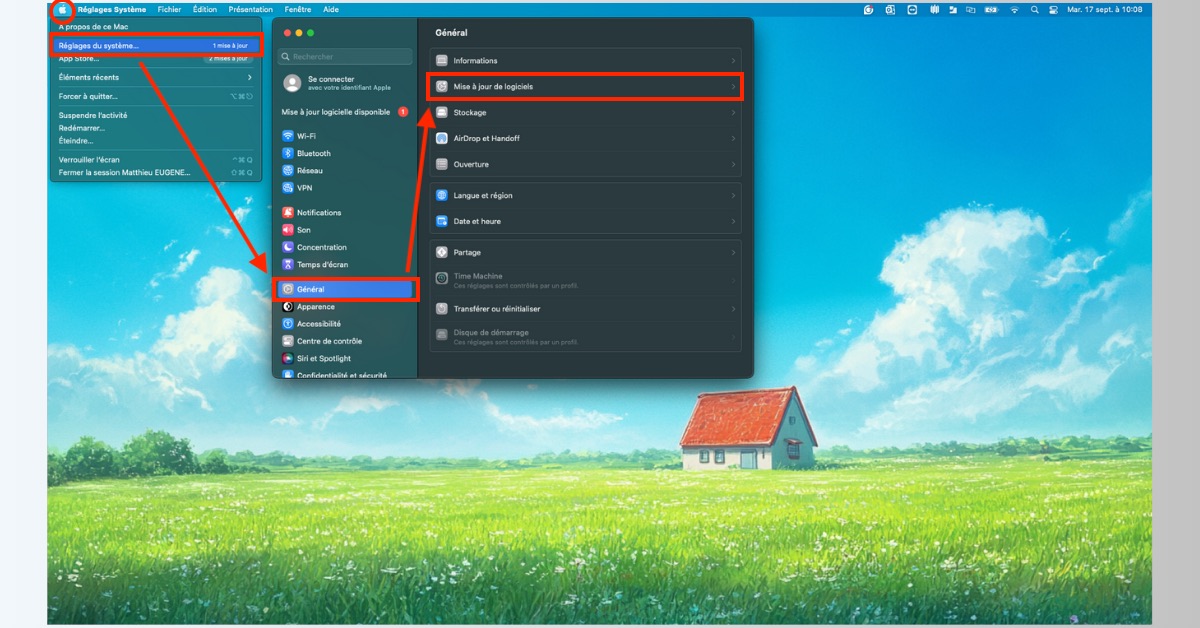
Task: Choose Réglages du système in Apple menu
Action: tap(156, 45)
